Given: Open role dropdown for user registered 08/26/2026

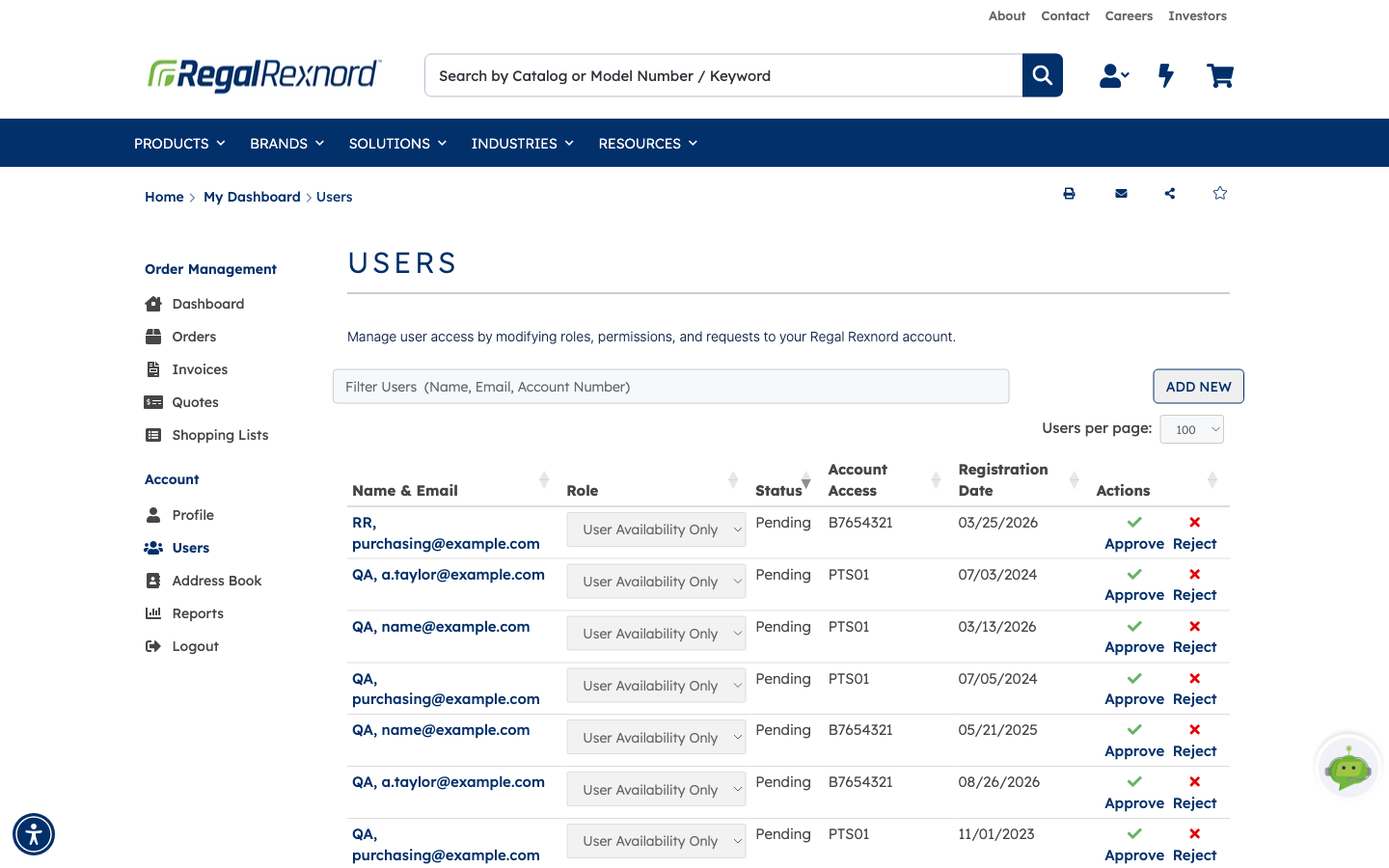Looking at the screenshot, I should (656, 790).
